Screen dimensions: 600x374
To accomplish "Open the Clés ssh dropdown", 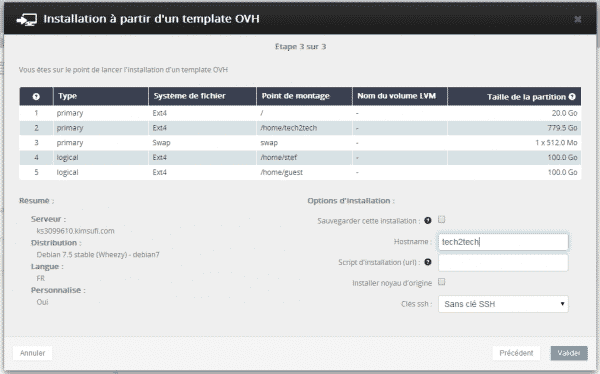I will 503,304.
